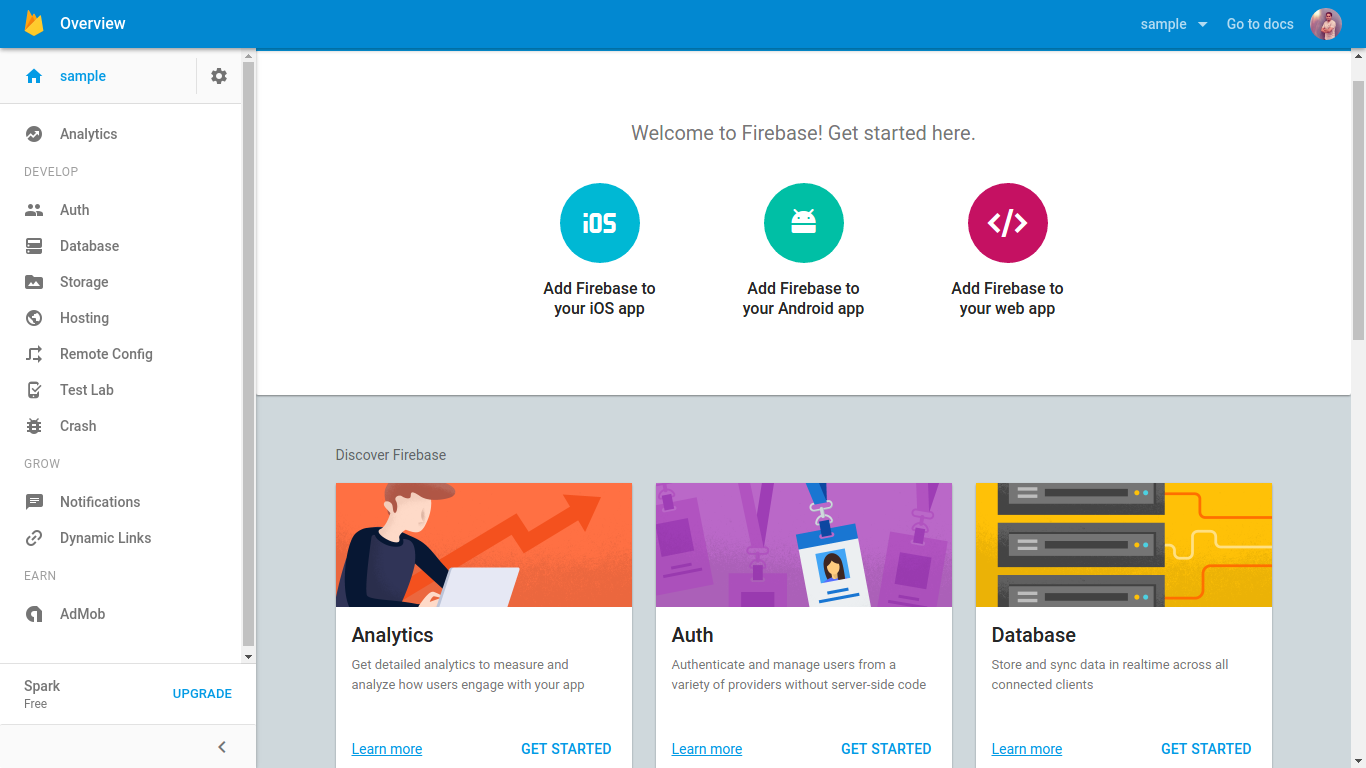Screen dimensions: 1366x768
Task: Open the Notifications section label
Action: 100,502
